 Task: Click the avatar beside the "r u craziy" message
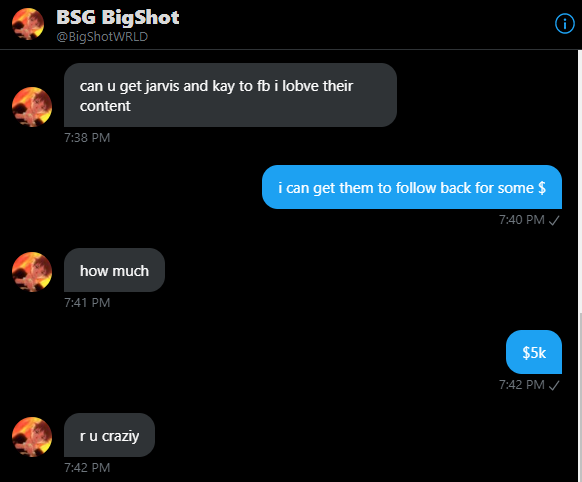click(x=32, y=437)
